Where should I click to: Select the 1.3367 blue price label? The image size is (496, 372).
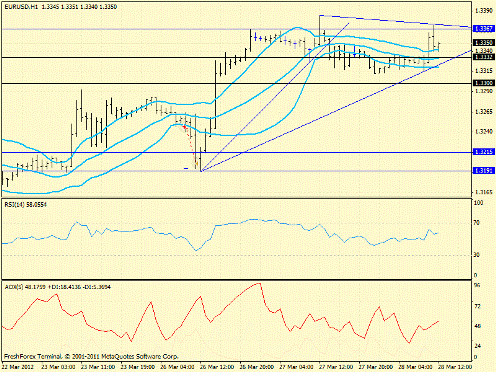tap(483, 29)
